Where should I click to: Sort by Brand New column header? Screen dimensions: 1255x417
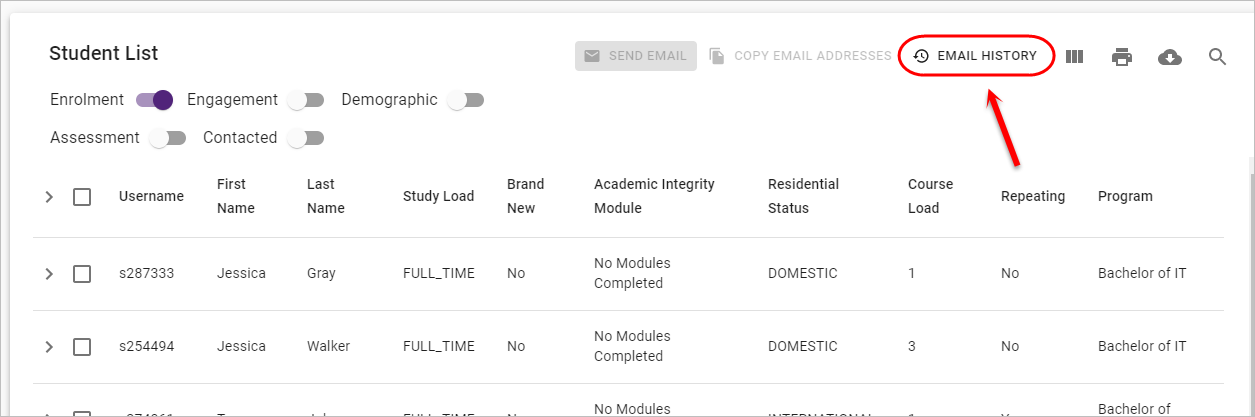[x=526, y=196]
